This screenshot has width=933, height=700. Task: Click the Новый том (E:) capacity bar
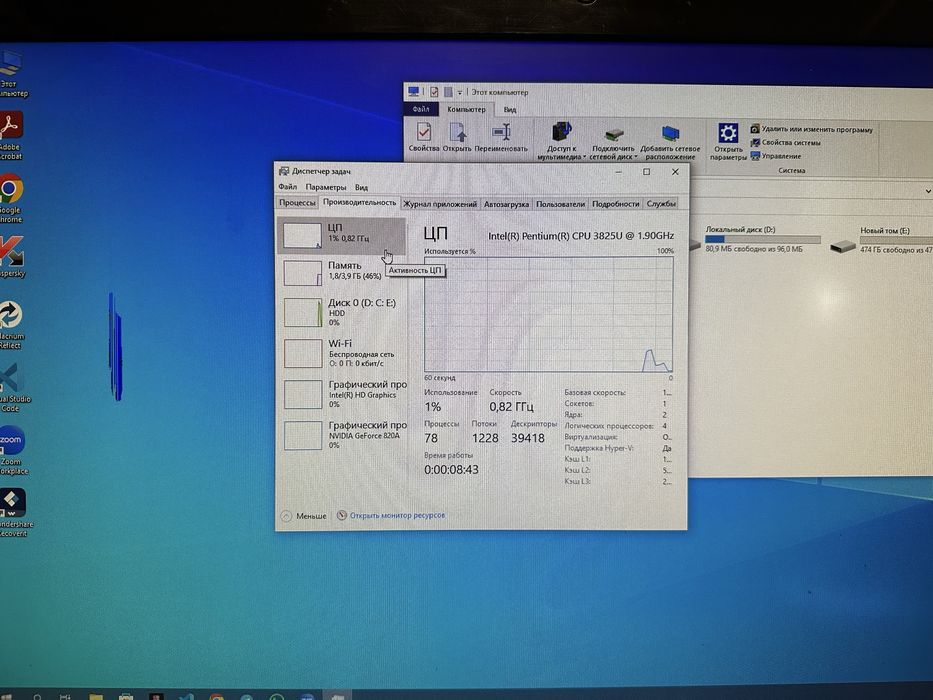[896, 240]
